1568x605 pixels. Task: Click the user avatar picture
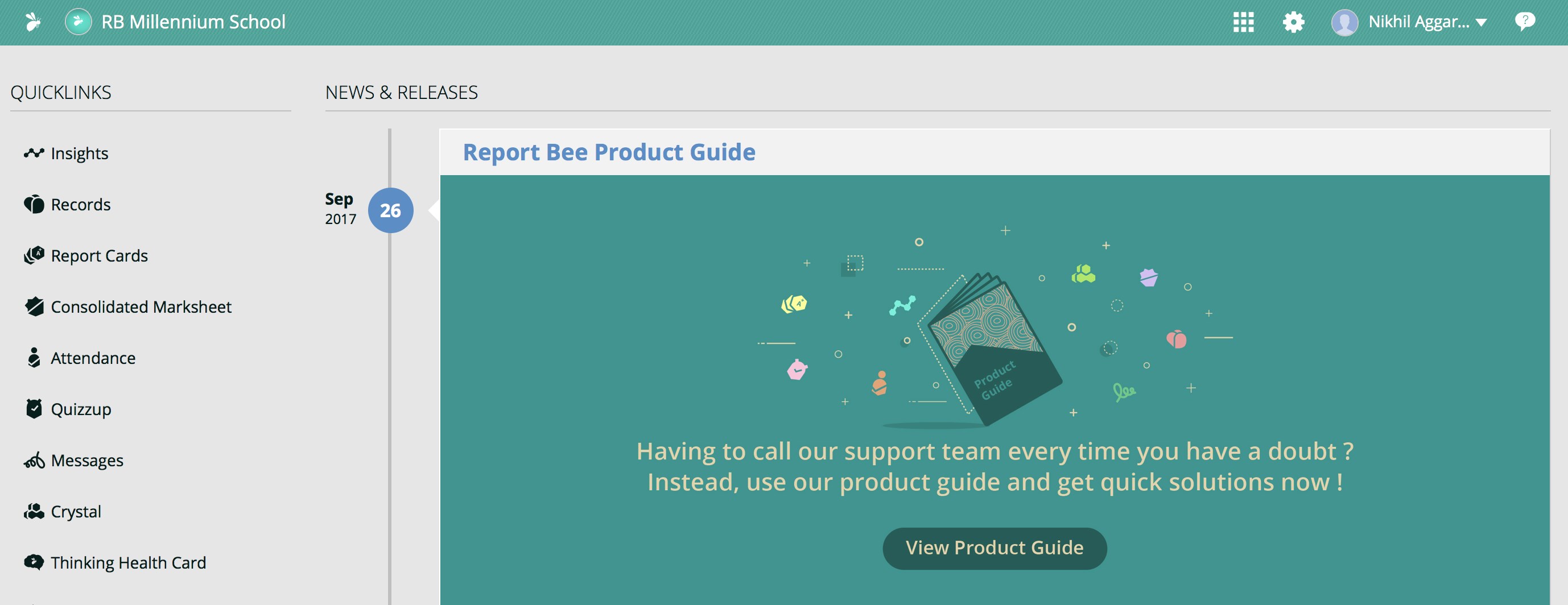(x=1344, y=23)
